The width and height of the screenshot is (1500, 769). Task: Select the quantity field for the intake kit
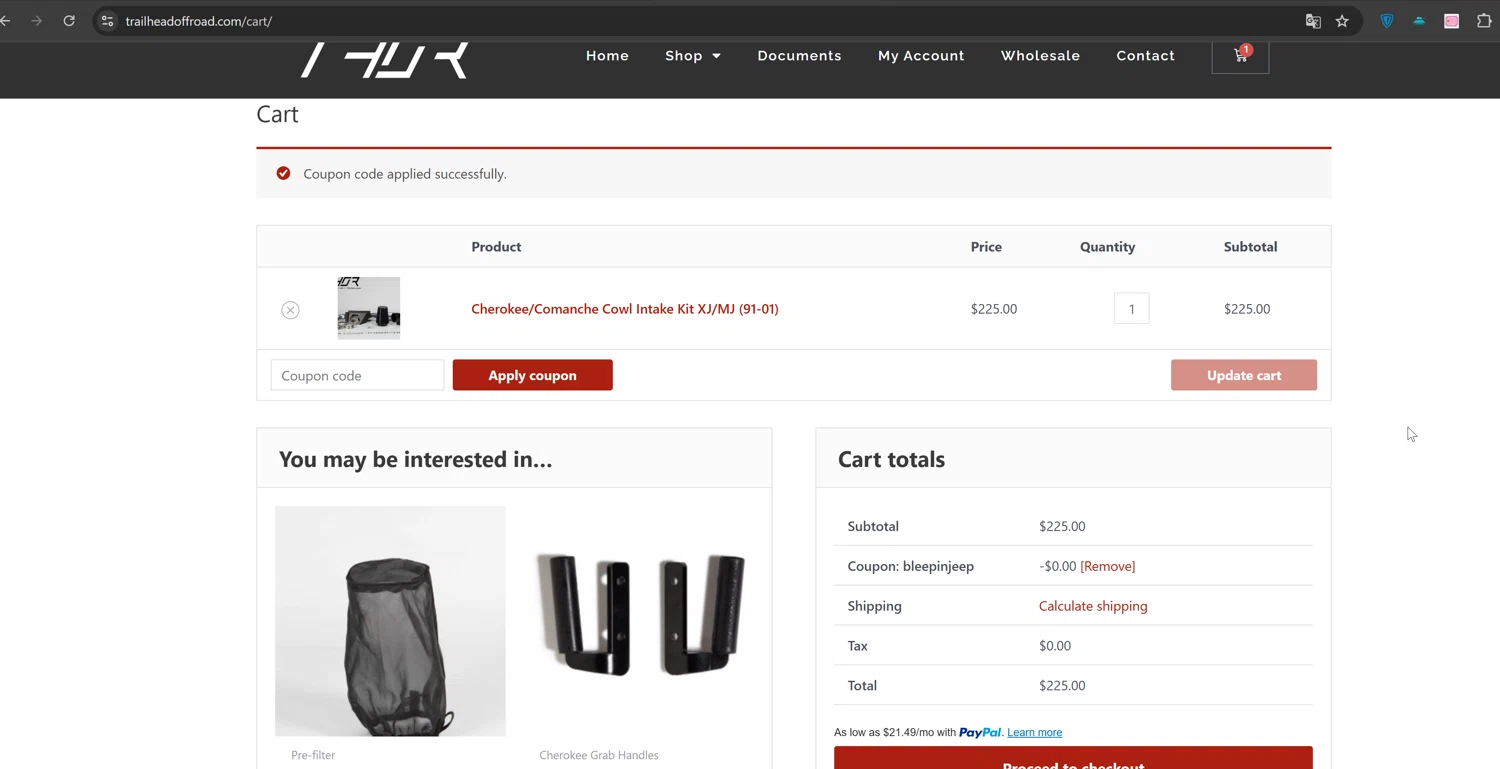[x=1131, y=309]
